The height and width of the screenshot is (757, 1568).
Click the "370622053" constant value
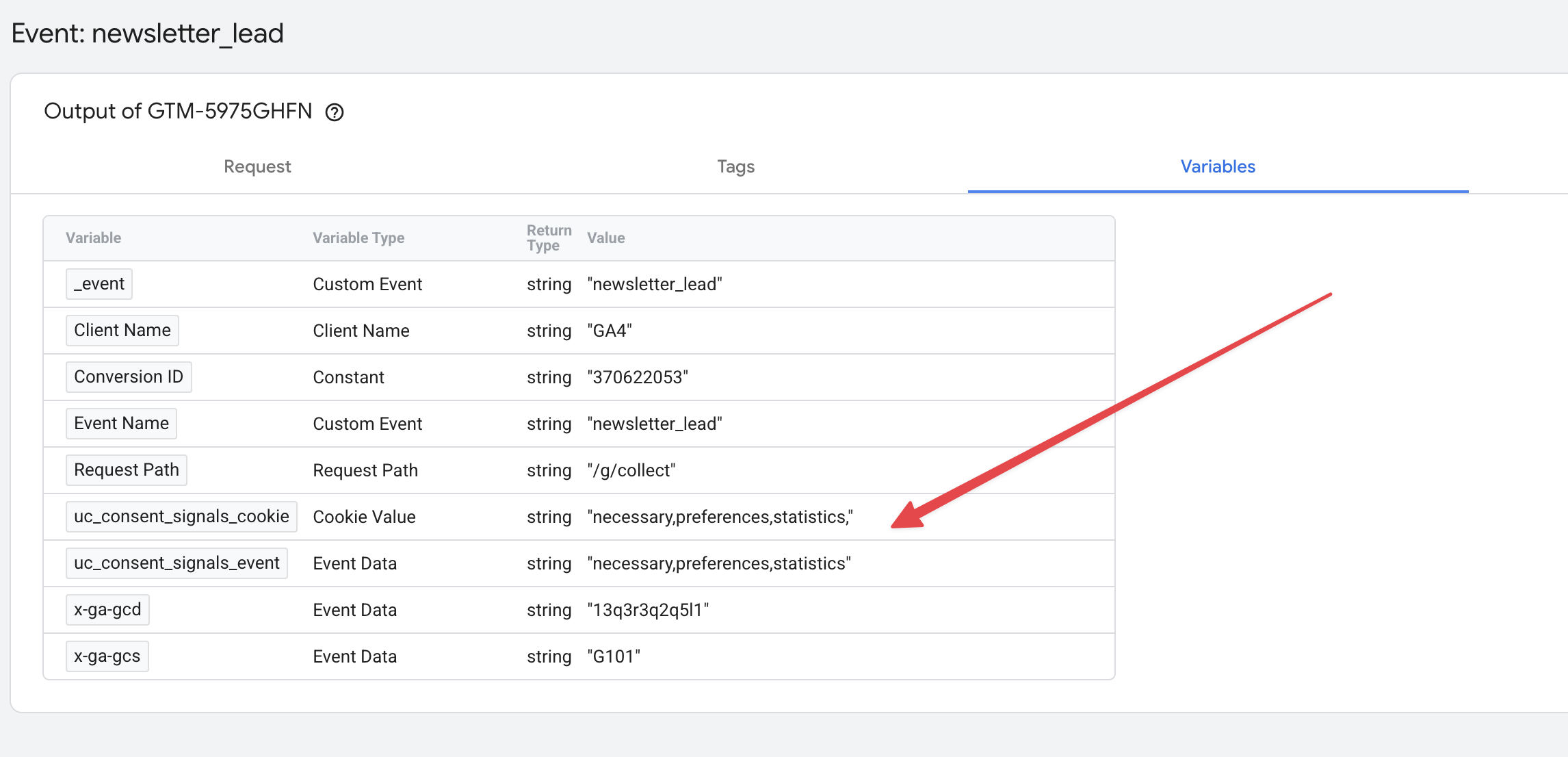click(x=638, y=377)
